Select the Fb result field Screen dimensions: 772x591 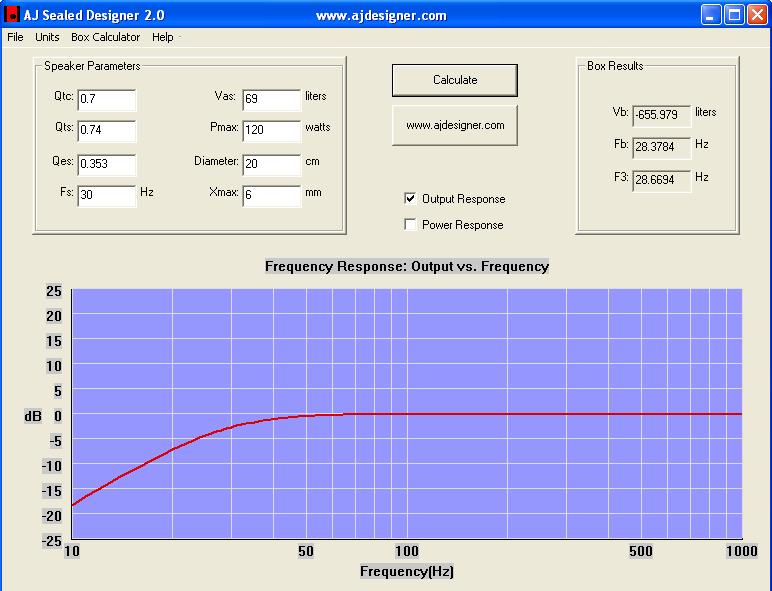(x=661, y=147)
